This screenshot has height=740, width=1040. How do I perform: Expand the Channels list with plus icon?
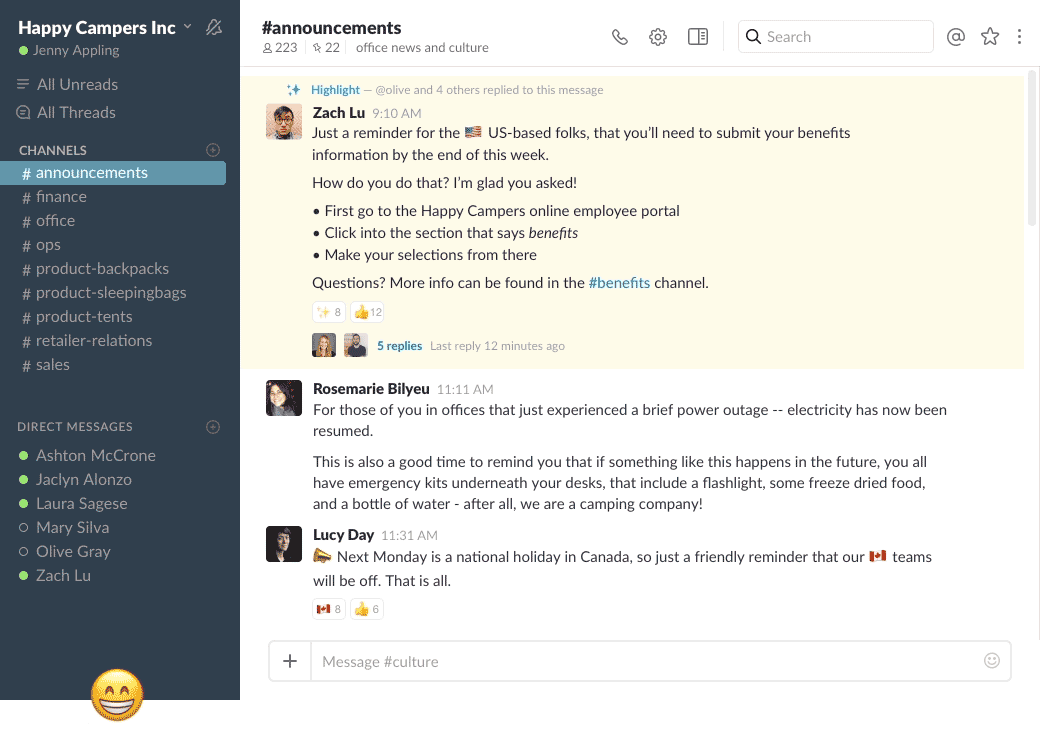(213, 149)
